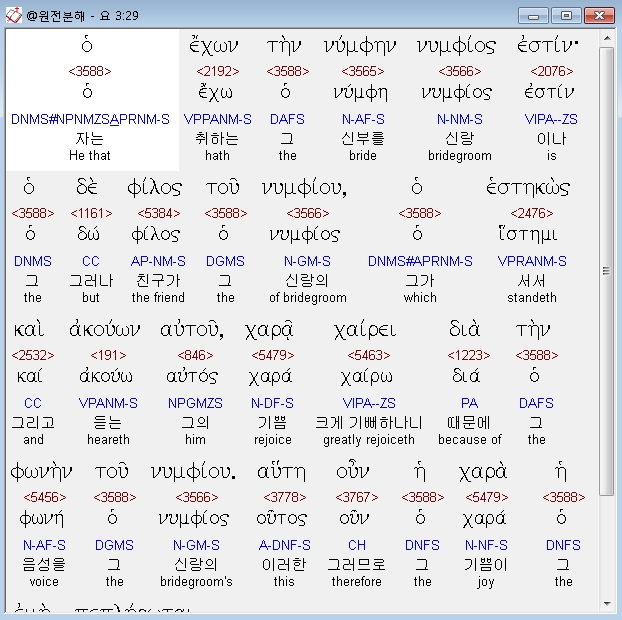
Task: Click the parsing code NPGMZS
Action: tap(195, 403)
